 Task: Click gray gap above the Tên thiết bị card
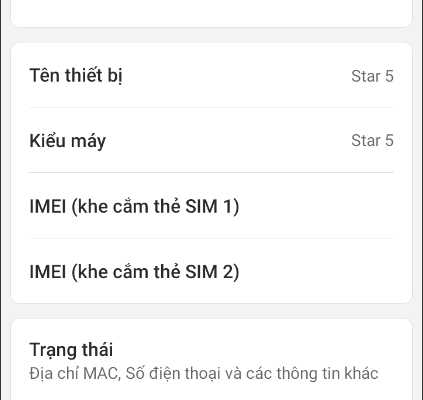(211, 35)
